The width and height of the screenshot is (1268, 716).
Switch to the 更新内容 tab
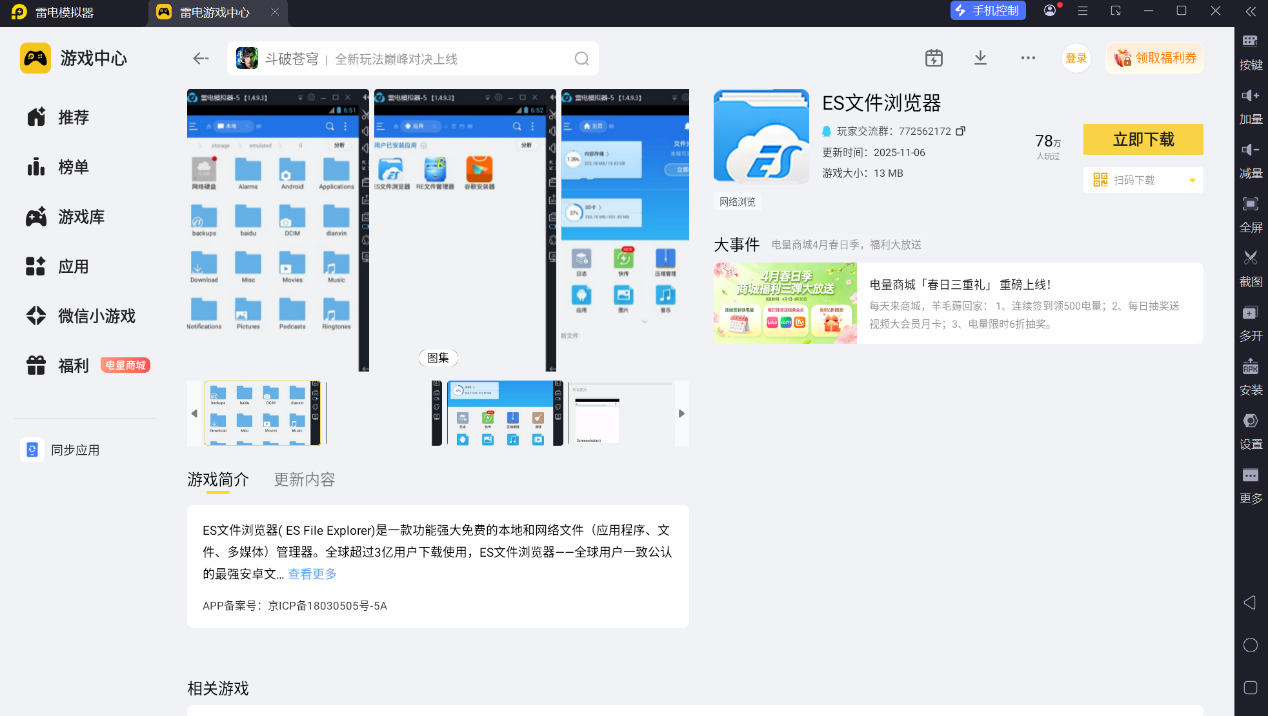[x=304, y=480]
